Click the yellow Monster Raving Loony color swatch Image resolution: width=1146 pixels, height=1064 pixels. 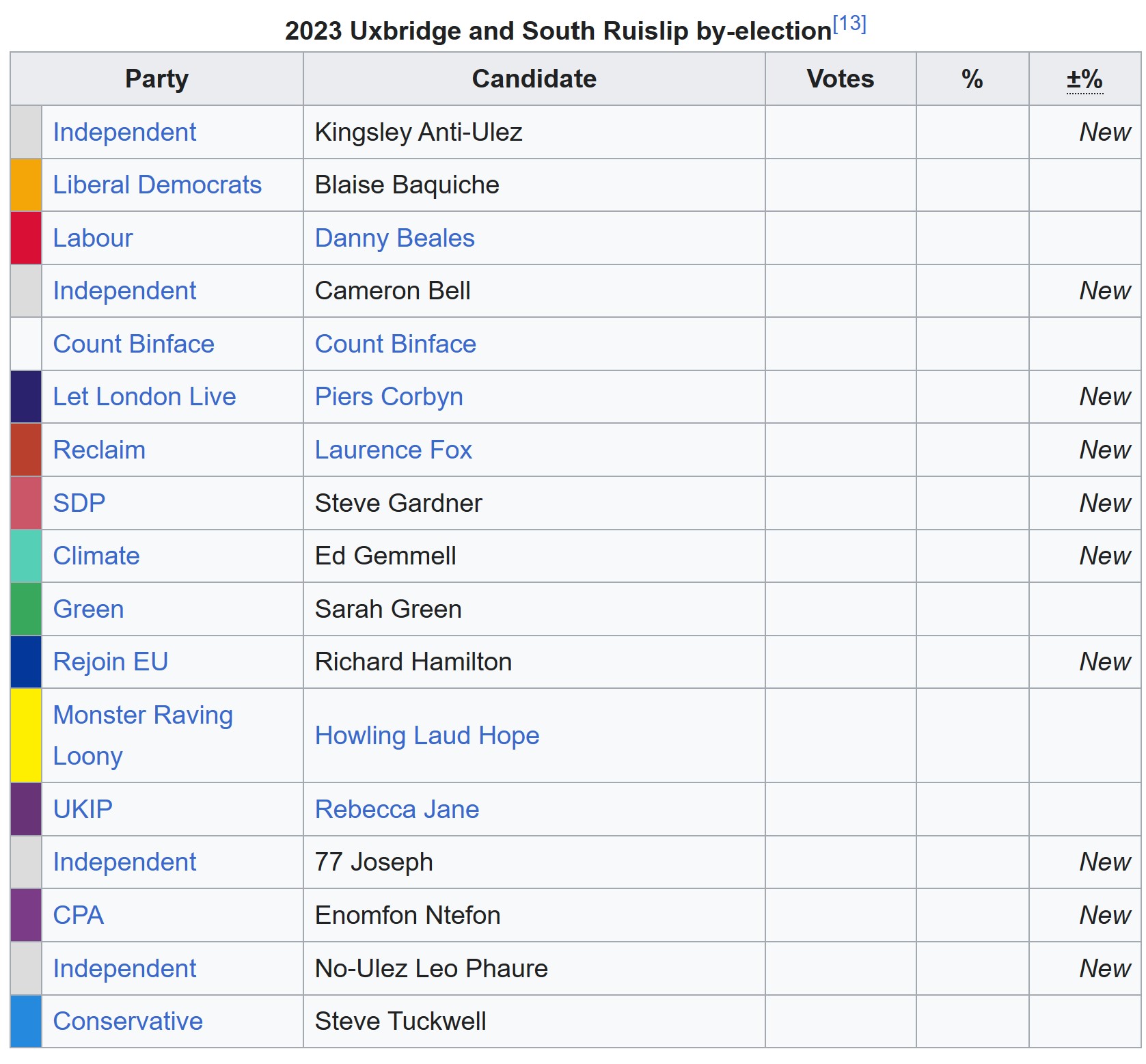click(26, 735)
